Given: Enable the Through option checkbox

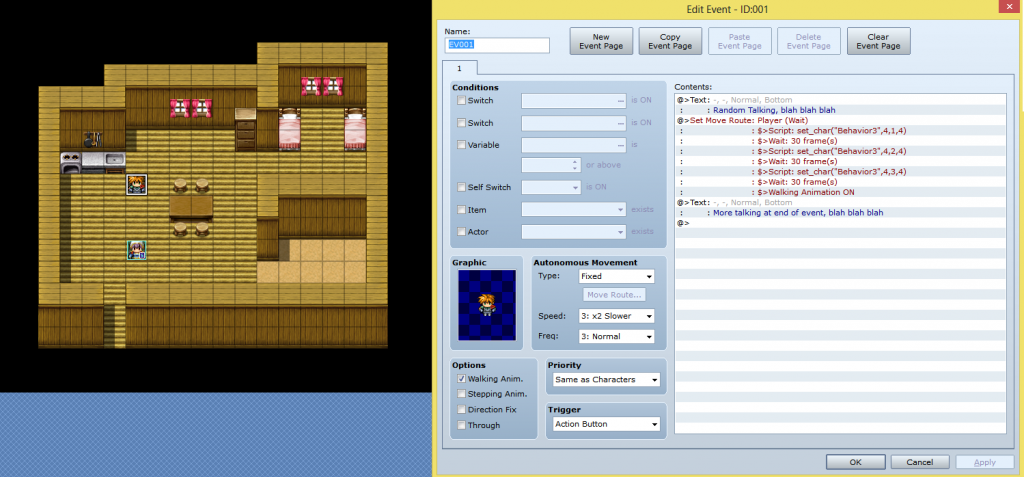Looking at the screenshot, I should pos(461,425).
